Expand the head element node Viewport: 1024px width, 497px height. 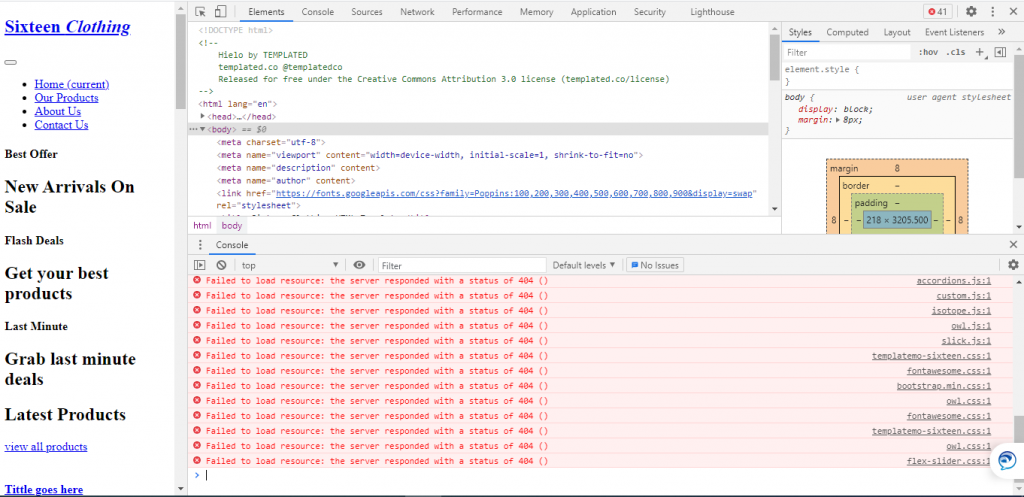click(x=203, y=116)
